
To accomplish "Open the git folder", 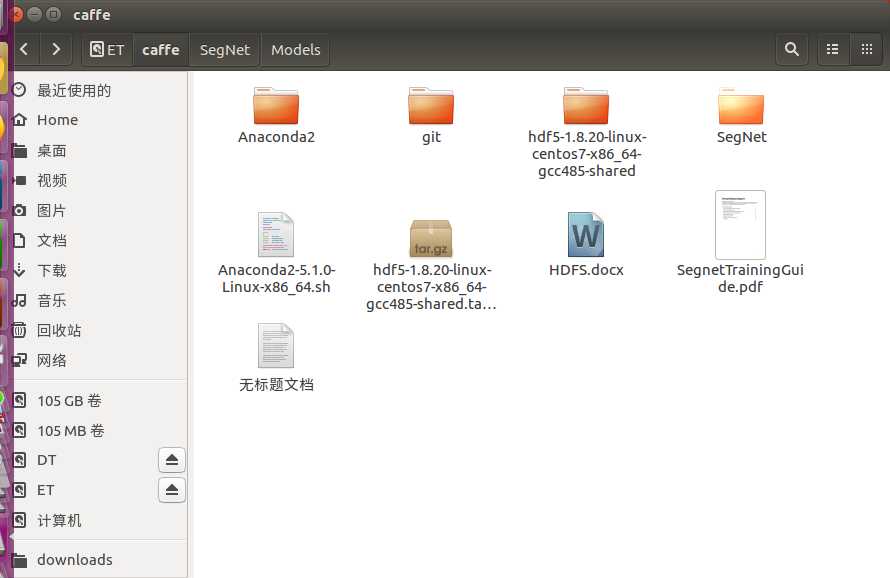I will 431,106.
